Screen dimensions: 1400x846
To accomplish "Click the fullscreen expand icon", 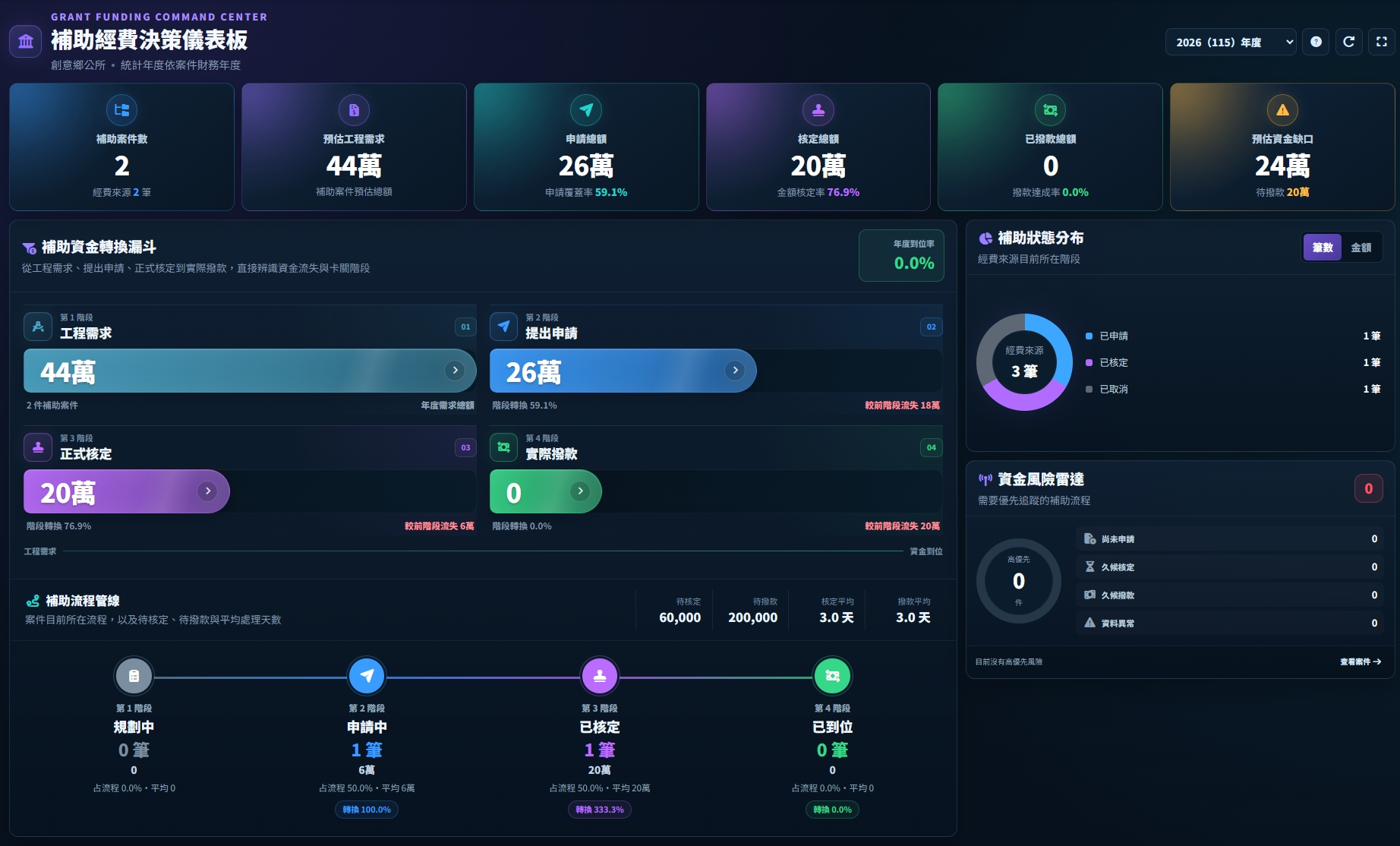I will coord(1382,42).
